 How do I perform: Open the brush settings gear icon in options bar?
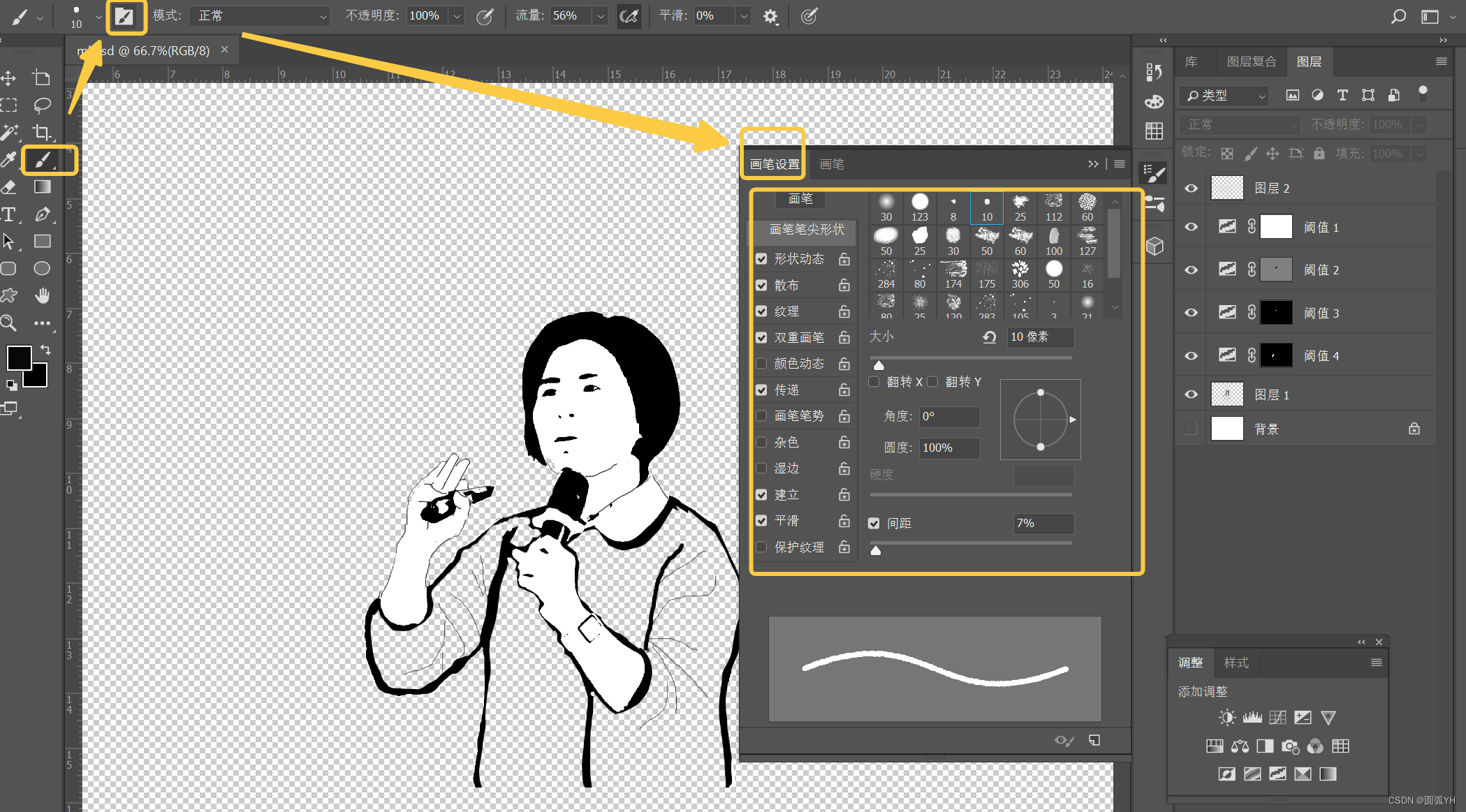tap(771, 16)
